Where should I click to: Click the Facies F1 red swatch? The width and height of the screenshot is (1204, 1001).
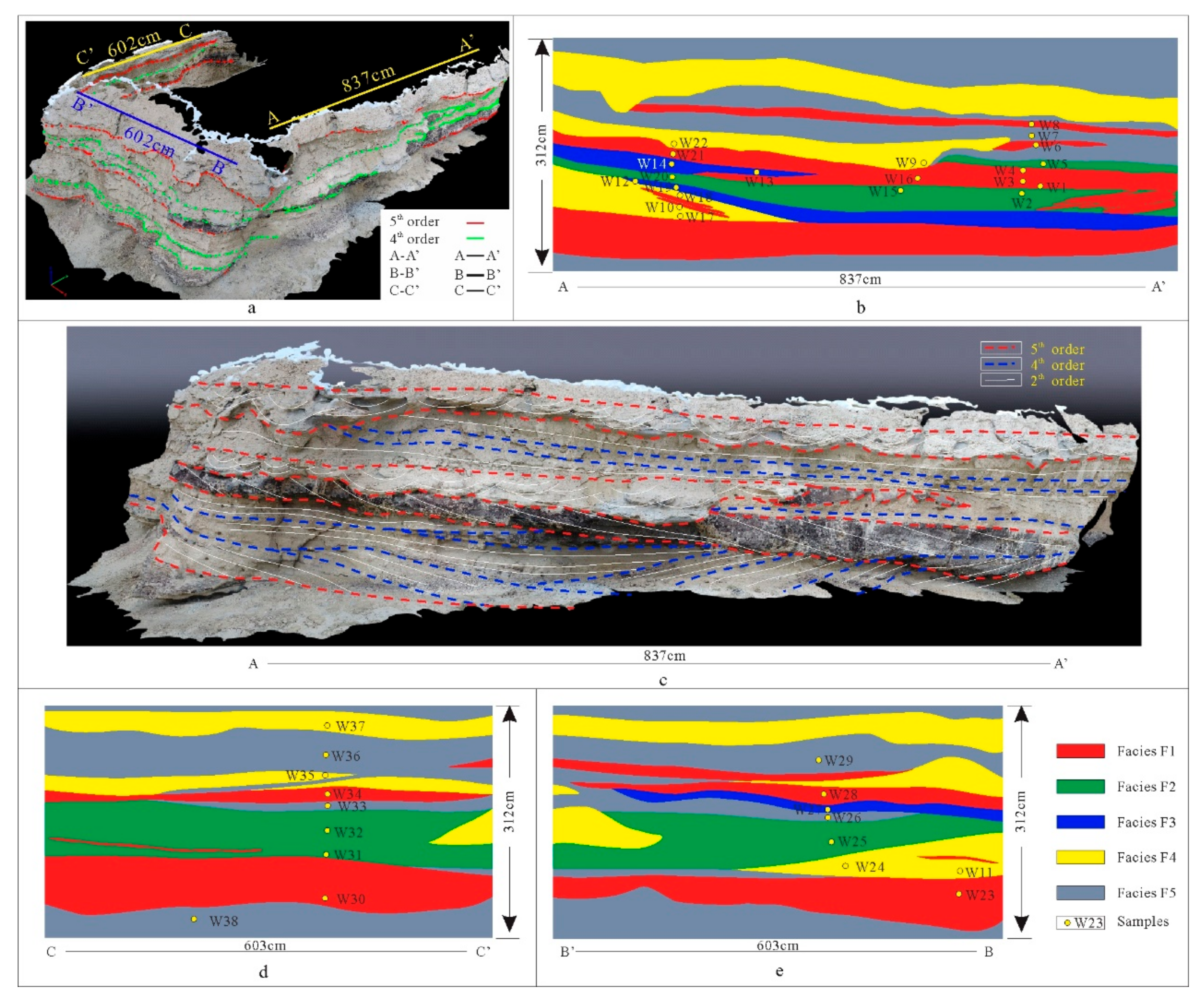point(1080,751)
